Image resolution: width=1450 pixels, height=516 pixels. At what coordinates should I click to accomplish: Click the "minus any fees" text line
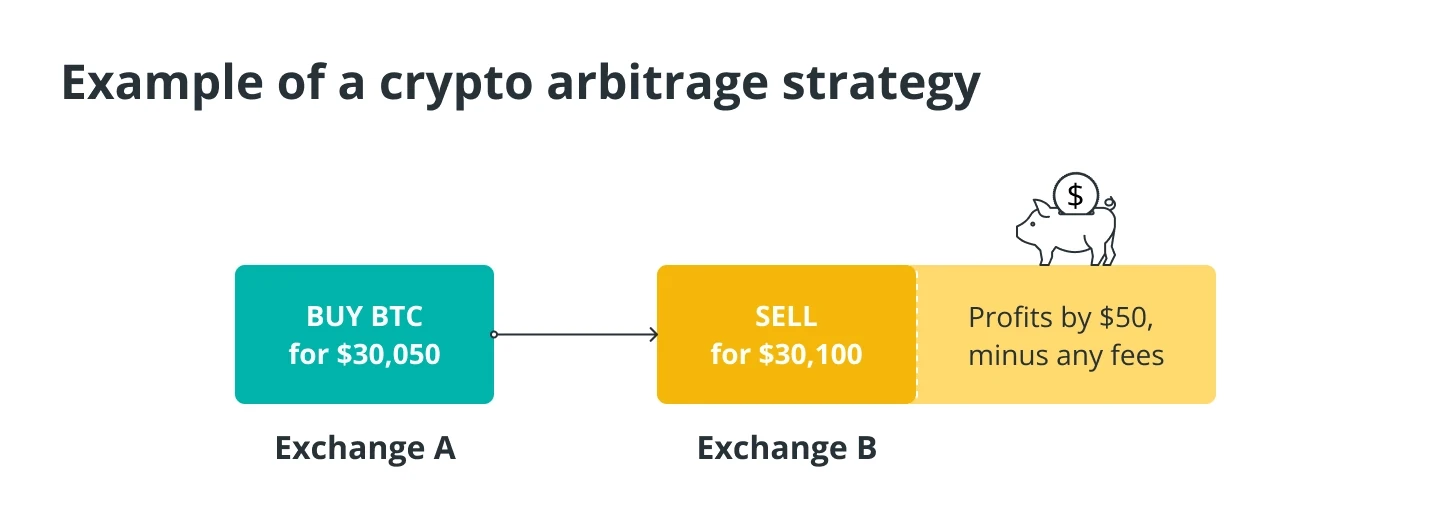[x=1066, y=355]
